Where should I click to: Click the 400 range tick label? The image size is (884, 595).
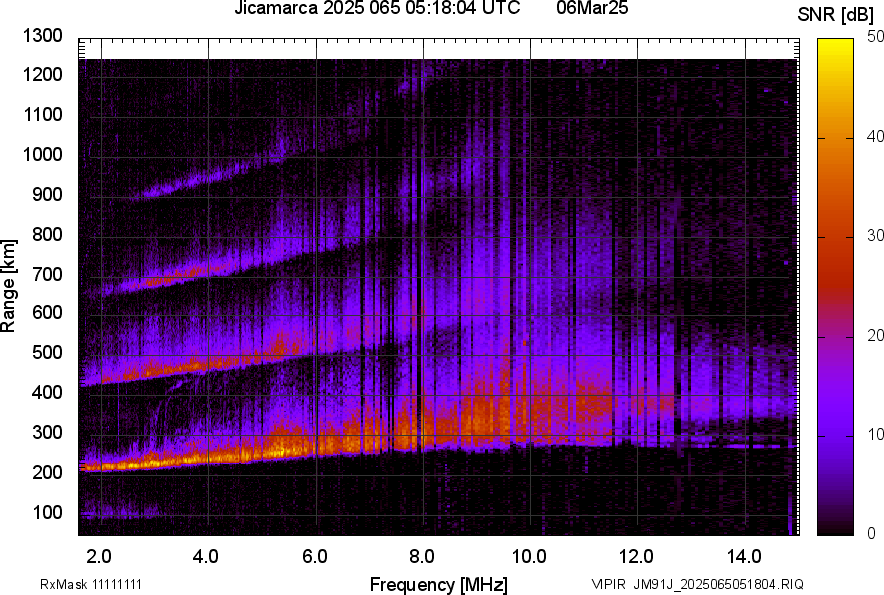(49, 393)
